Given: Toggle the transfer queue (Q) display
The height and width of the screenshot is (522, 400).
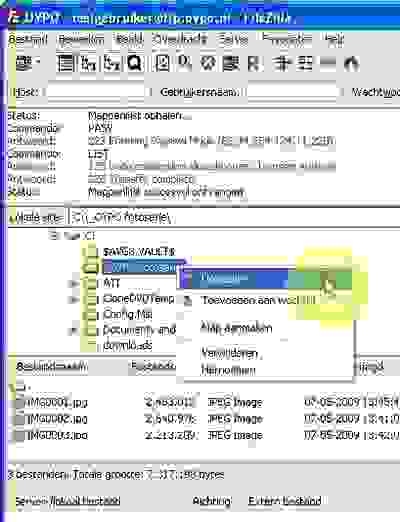Looking at the screenshot, I should point(135,63).
